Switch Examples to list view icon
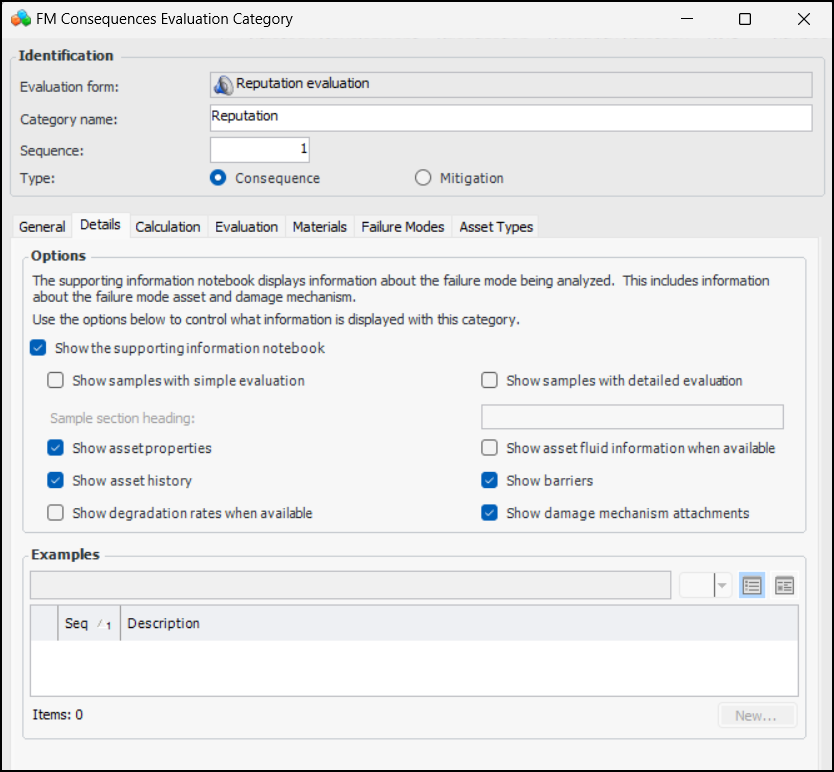Screen dimensions: 834x772 coord(753,586)
